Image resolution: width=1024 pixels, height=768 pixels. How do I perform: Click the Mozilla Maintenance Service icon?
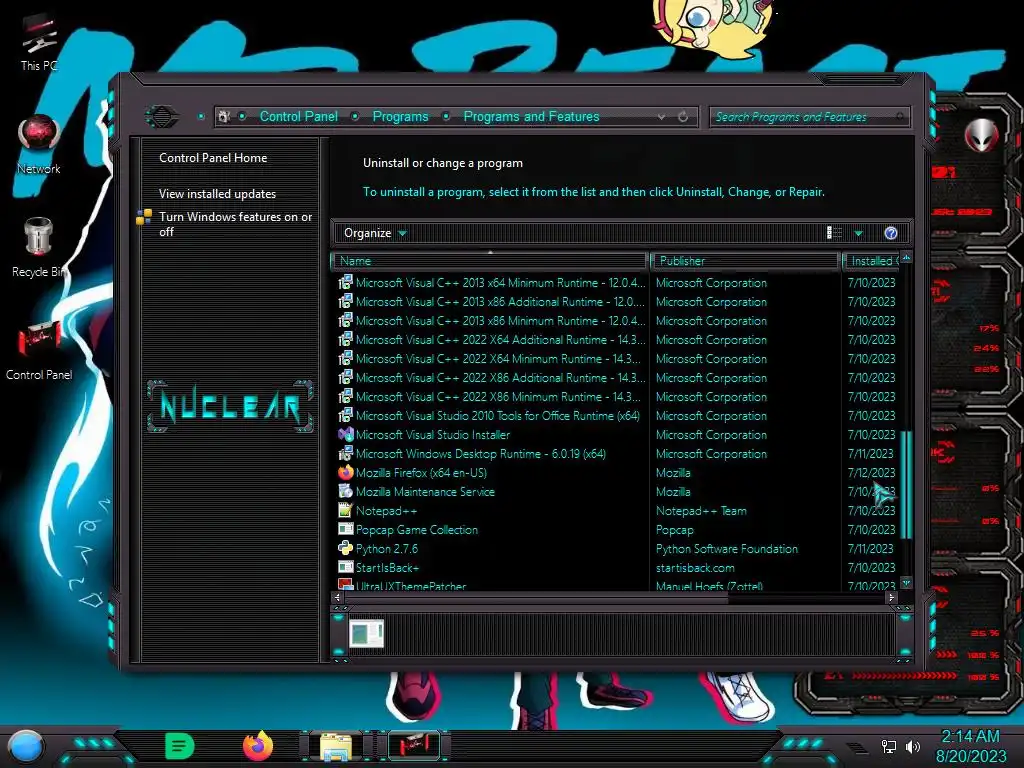coord(345,491)
